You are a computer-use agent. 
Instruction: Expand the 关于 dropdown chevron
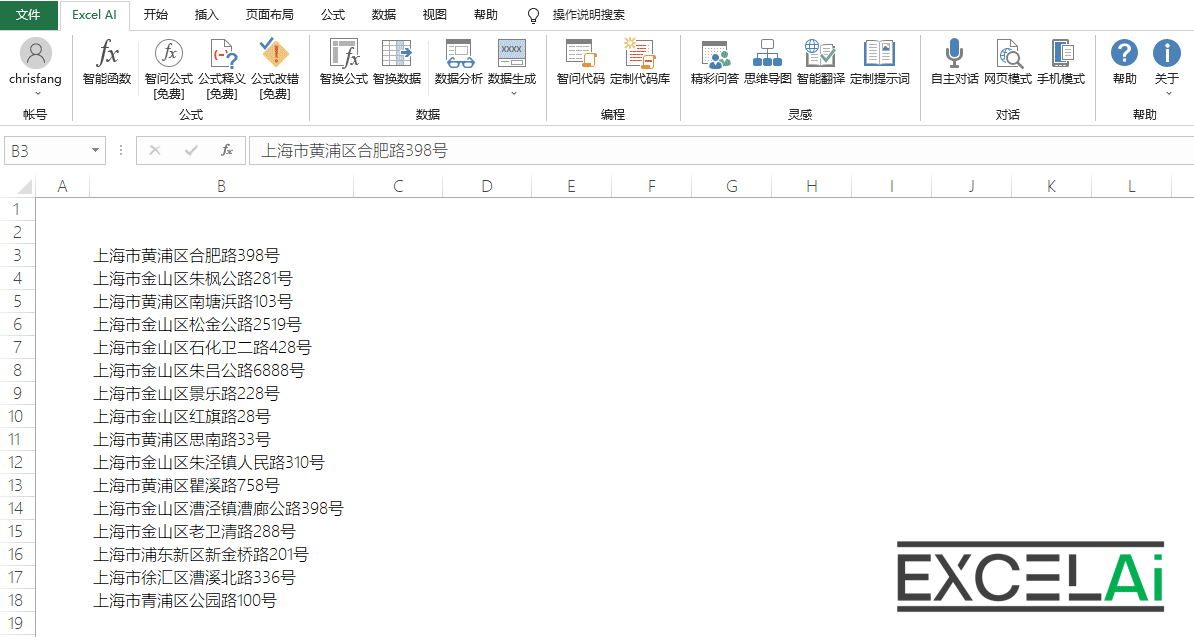point(1167,94)
